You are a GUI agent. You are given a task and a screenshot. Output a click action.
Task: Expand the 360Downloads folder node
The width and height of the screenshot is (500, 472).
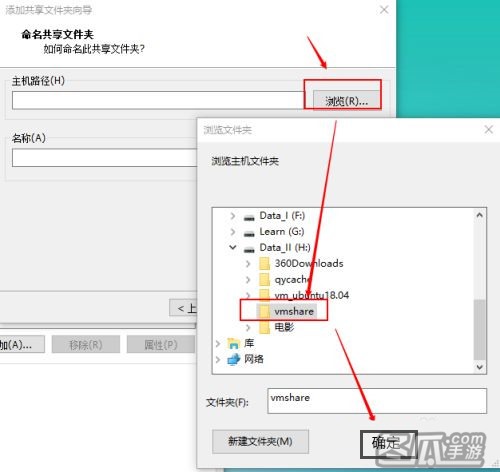(248, 264)
